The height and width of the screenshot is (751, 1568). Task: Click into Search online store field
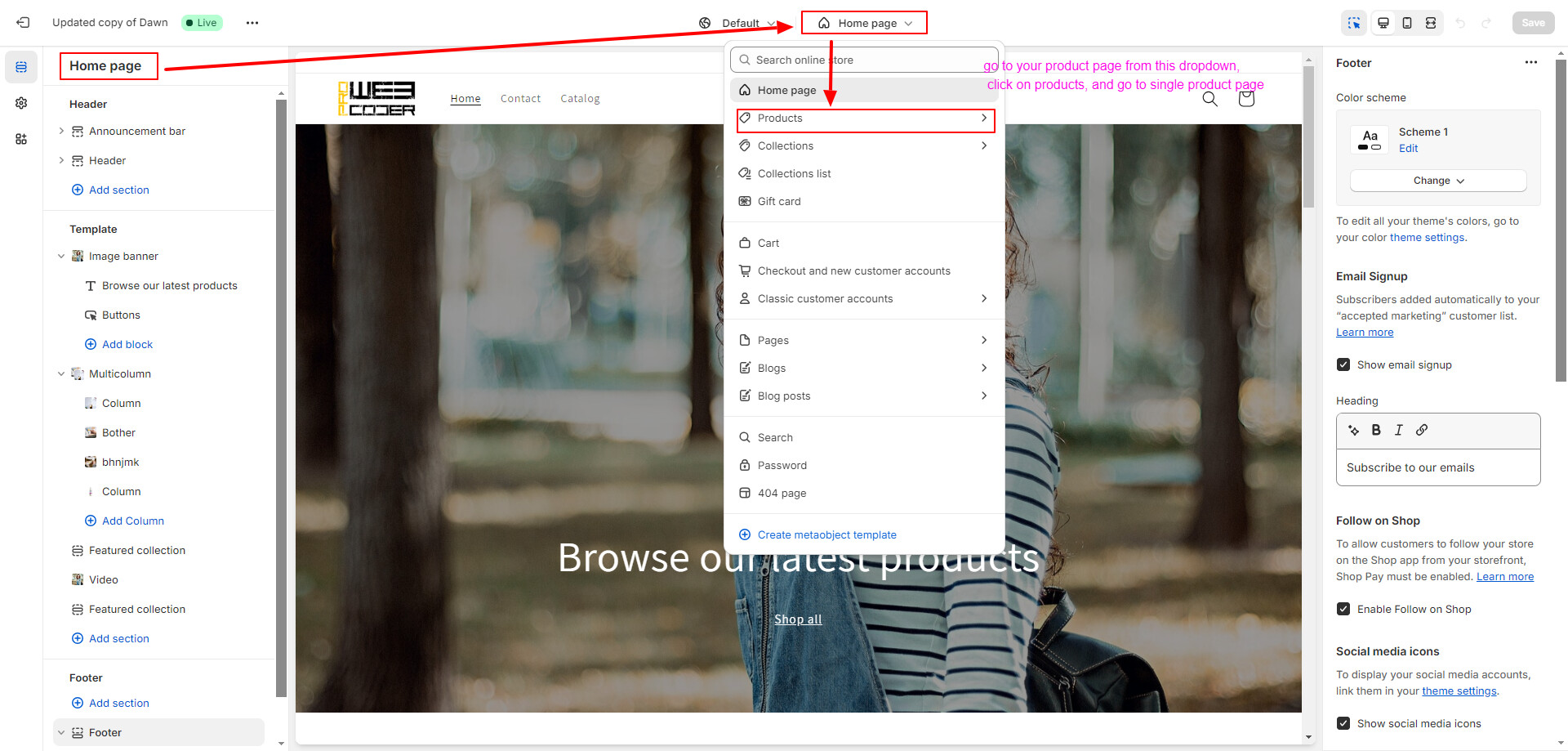(x=864, y=60)
